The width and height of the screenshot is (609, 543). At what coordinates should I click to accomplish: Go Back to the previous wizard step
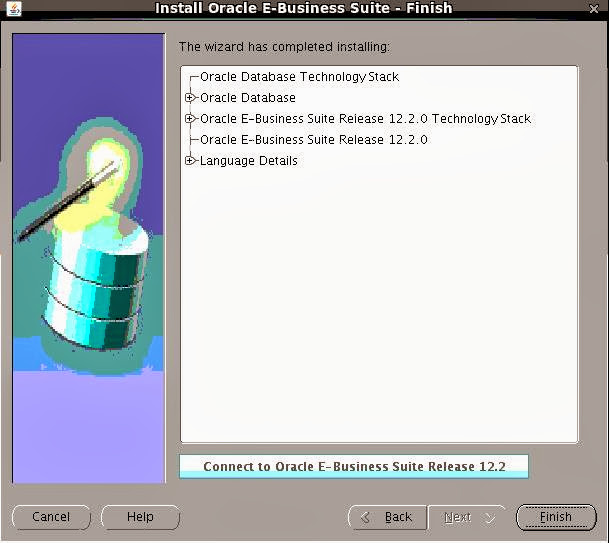pyautogui.click(x=388, y=517)
